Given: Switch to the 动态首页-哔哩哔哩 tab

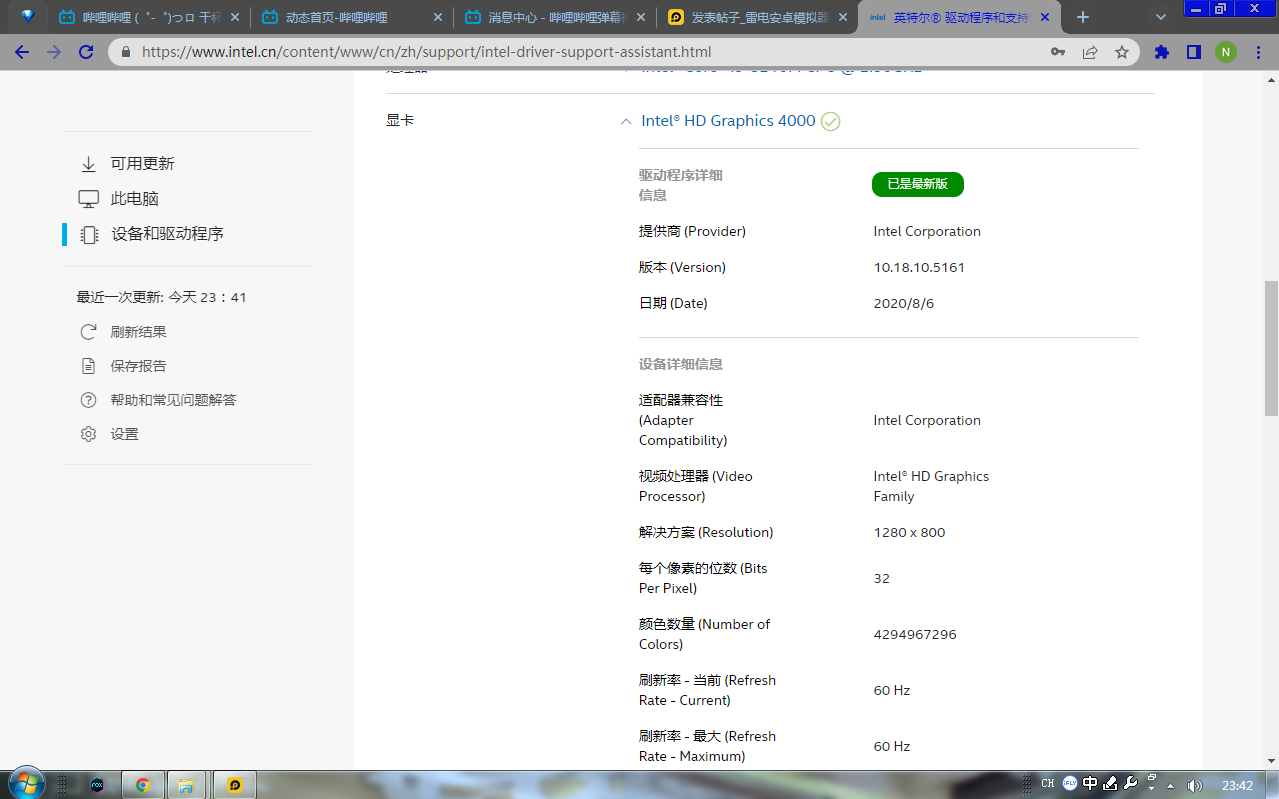Looking at the screenshot, I should click(x=336, y=17).
